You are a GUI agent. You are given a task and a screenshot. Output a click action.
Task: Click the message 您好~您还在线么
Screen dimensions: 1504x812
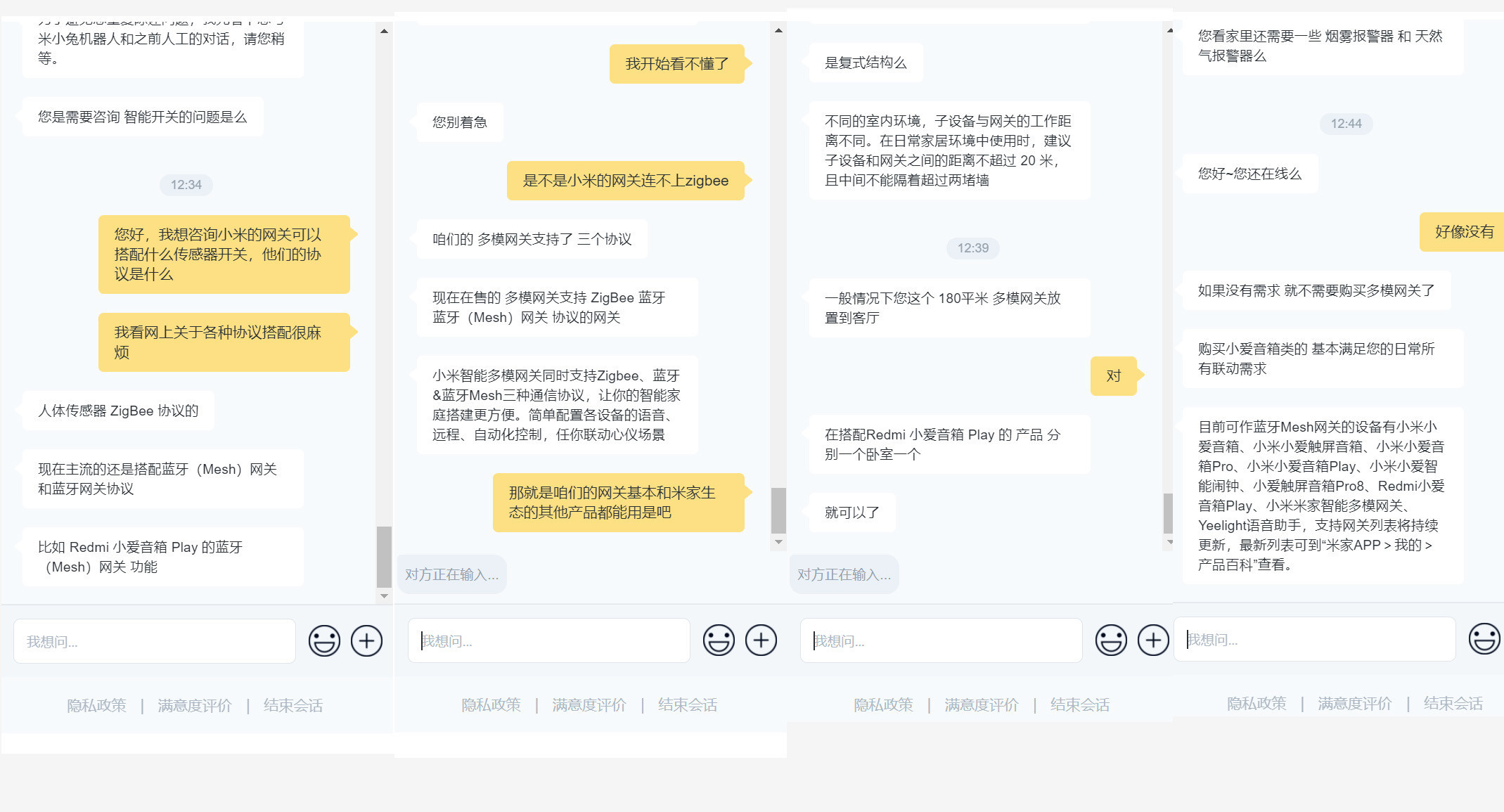click(1250, 174)
